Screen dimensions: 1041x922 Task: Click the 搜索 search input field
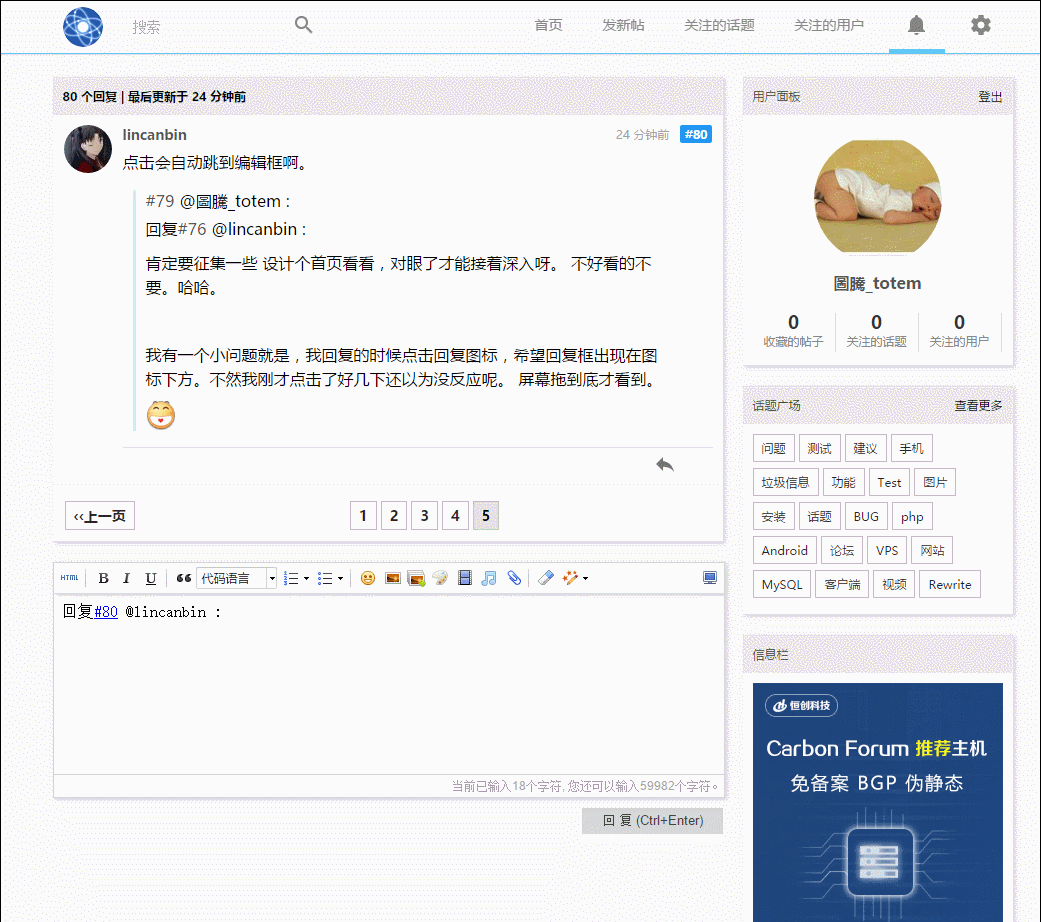pyautogui.click(x=206, y=27)
